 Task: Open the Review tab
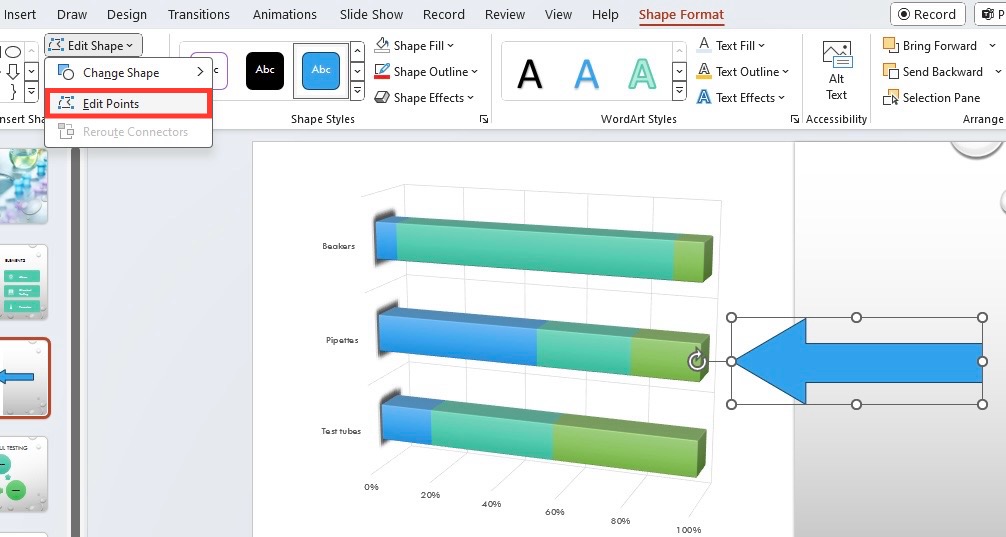(x=505, y=14)
